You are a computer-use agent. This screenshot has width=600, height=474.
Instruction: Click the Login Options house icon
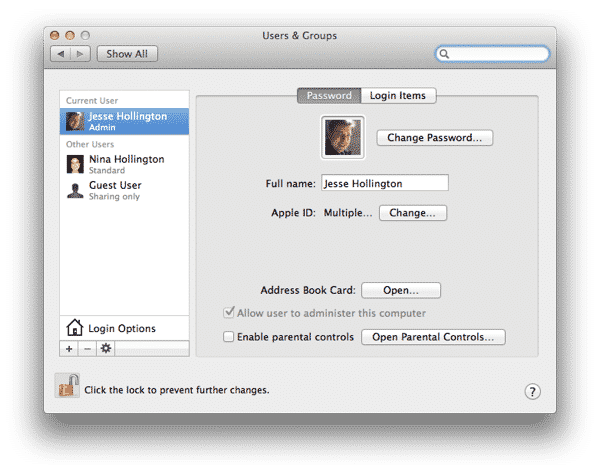75,327
